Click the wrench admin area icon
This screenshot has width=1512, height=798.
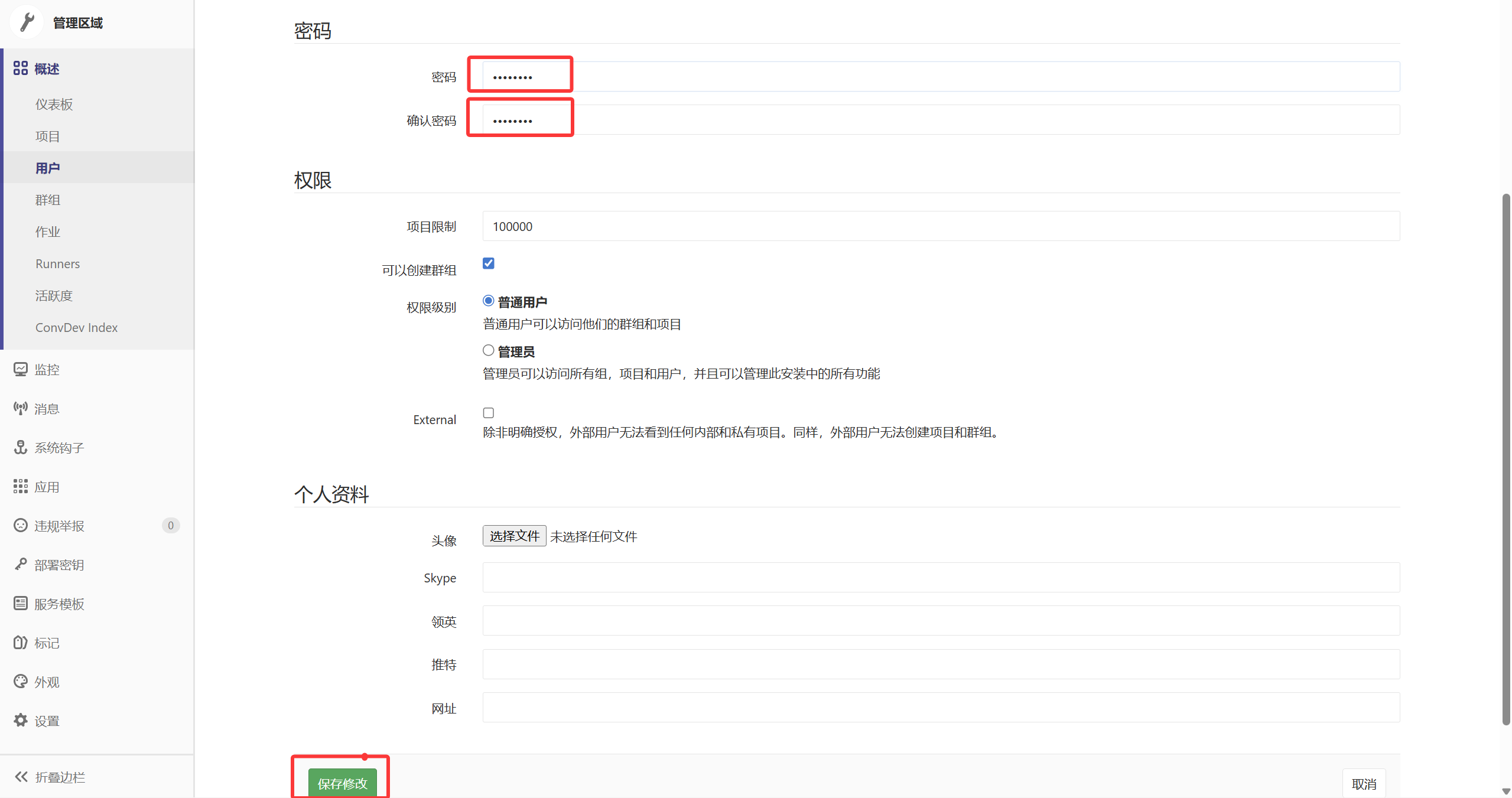[x=27, y=22]
